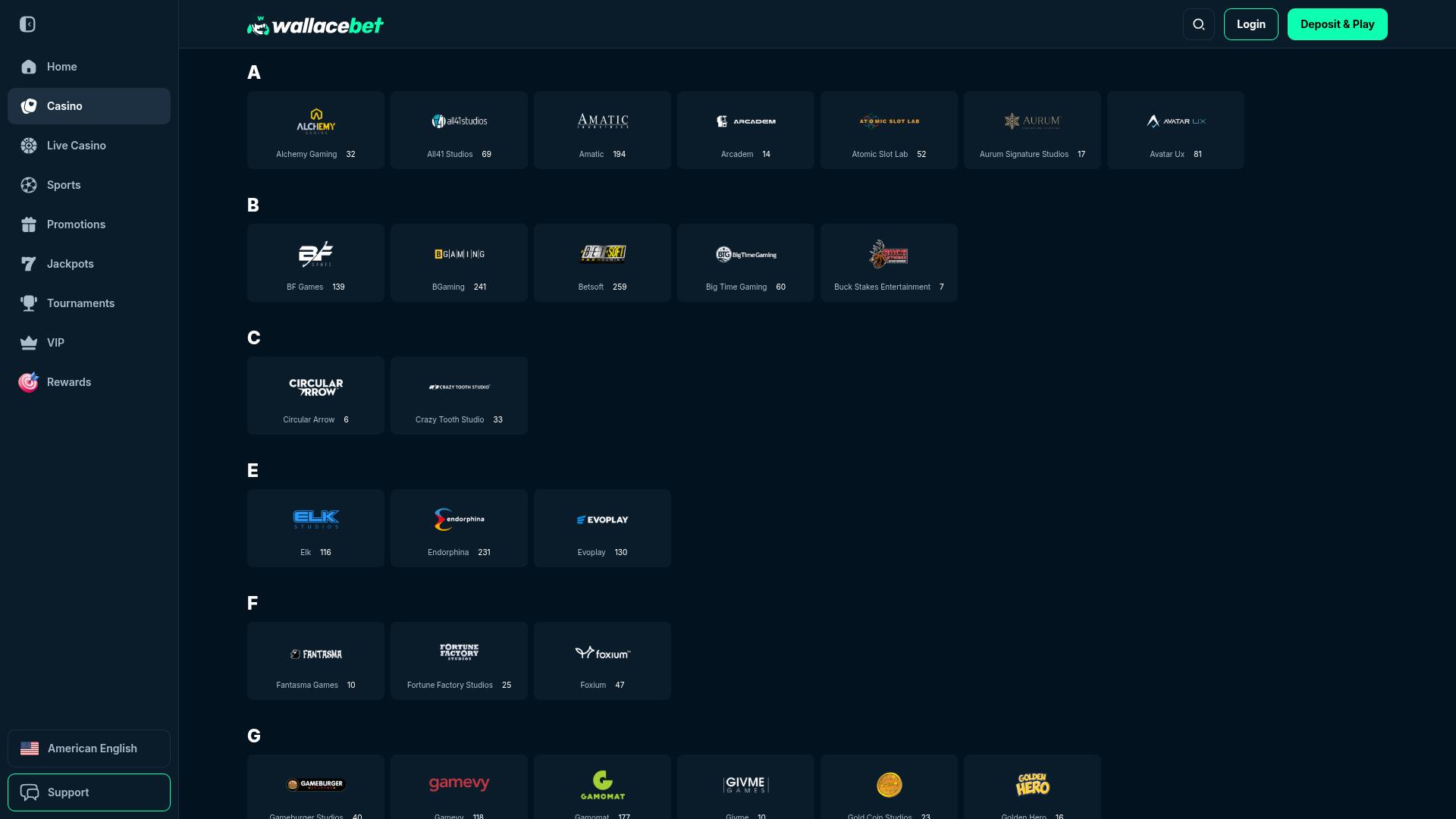Open the Gamomat provider logo

coord(603,785)
